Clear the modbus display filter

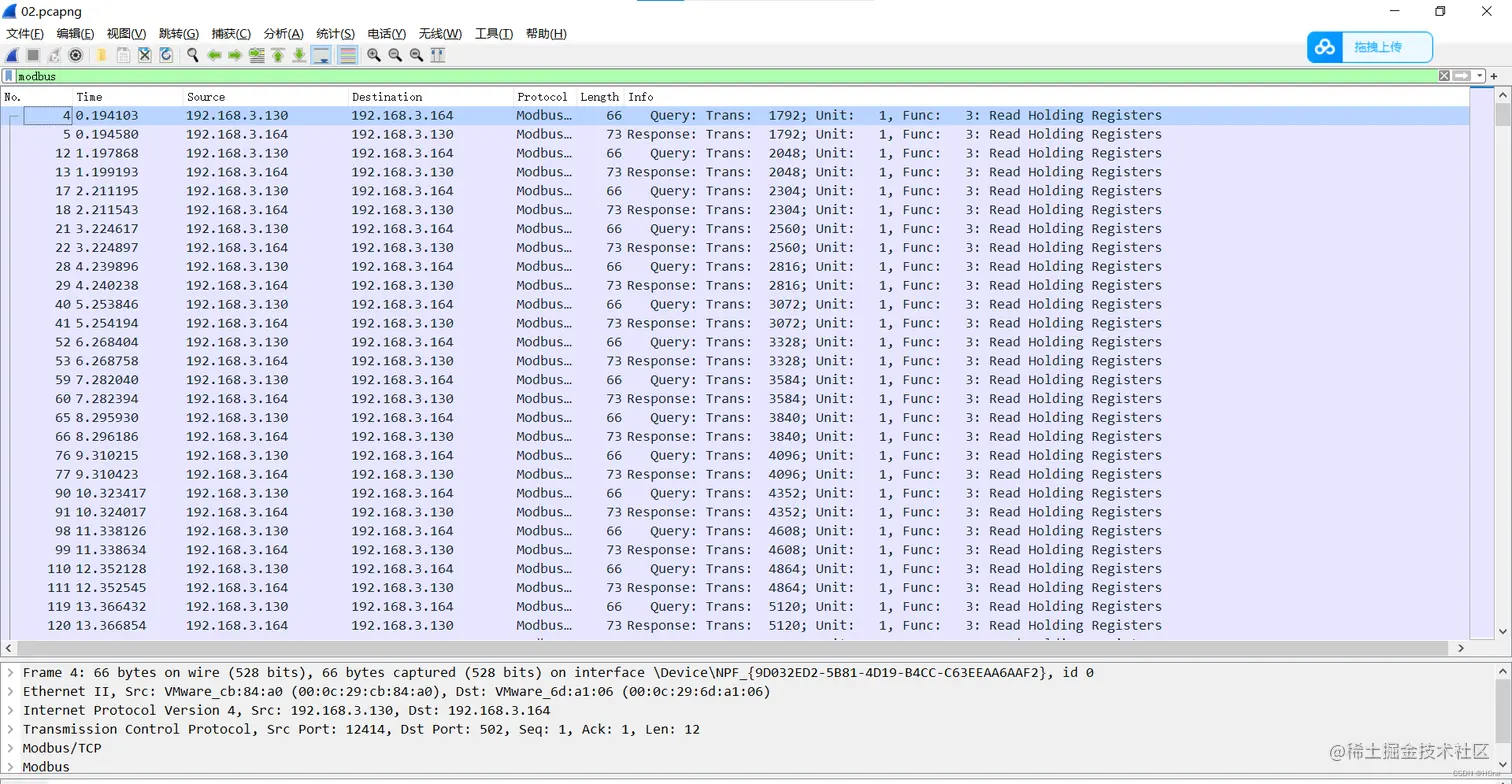(1444, 76)
